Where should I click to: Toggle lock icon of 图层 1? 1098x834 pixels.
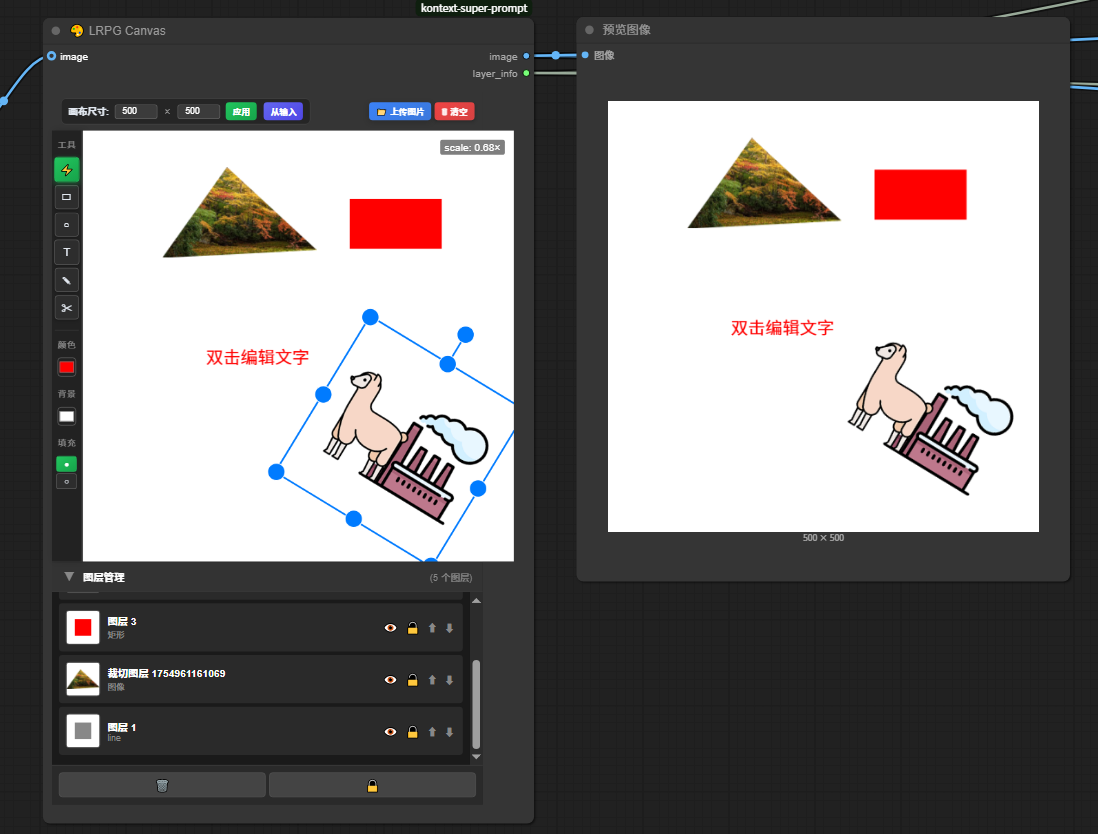[412, 732]
